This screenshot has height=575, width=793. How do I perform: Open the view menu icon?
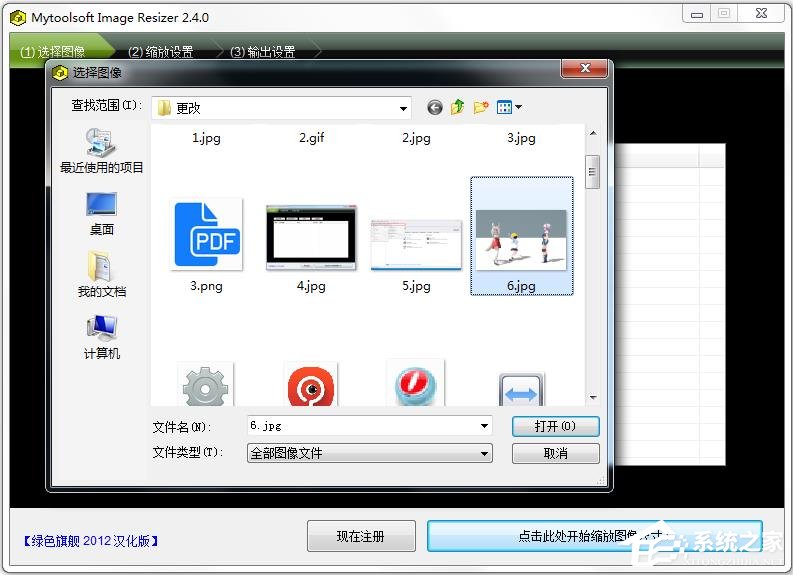pyautogui.click(x=508, y=107)
